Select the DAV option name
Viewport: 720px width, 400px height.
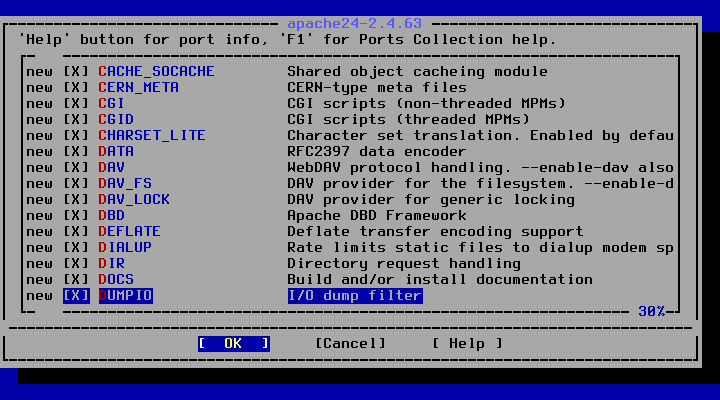click(112, 168)
